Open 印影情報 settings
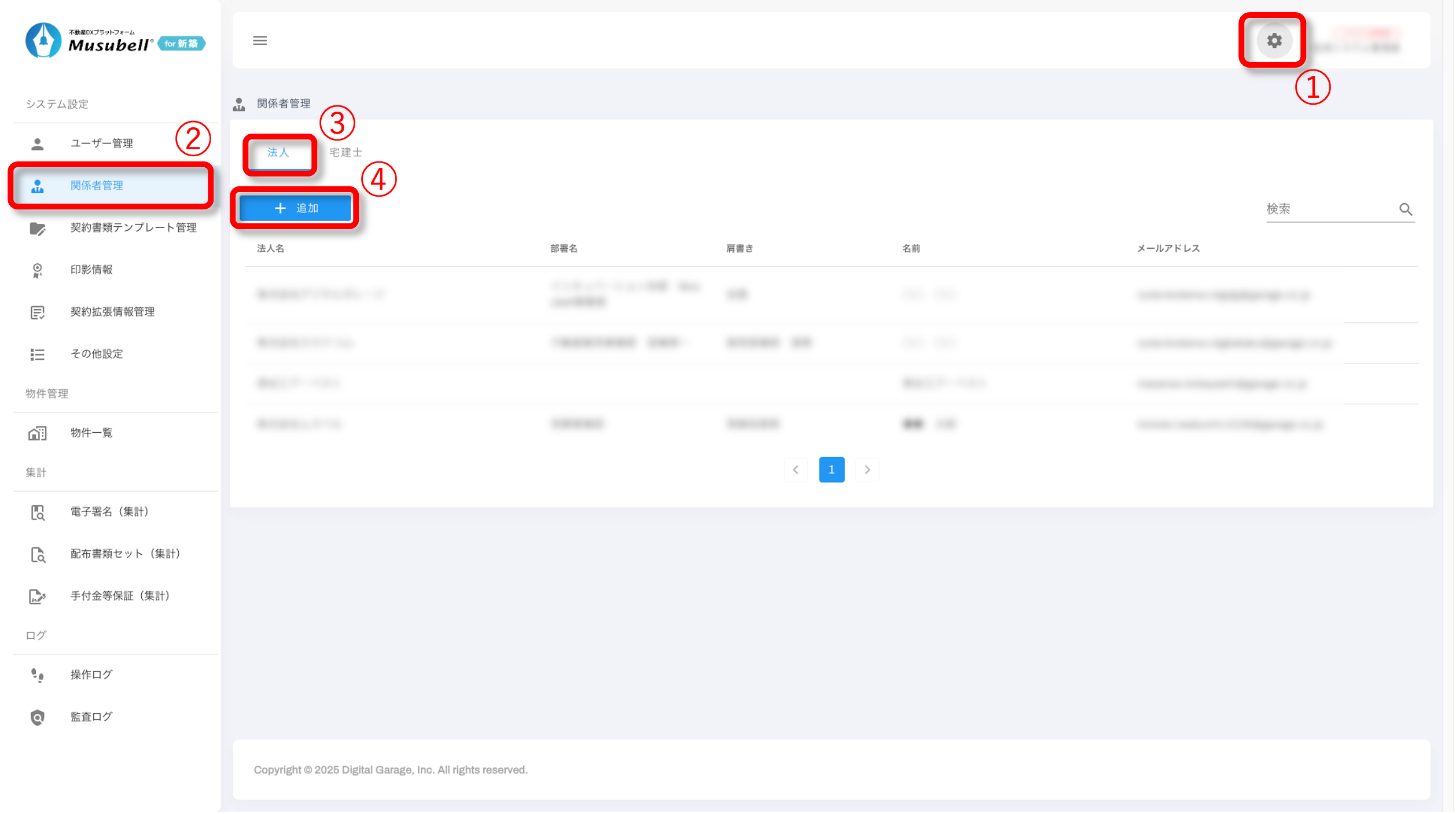Image resolution: width=1456 pixels, height=814 pixels. point(91,270)
